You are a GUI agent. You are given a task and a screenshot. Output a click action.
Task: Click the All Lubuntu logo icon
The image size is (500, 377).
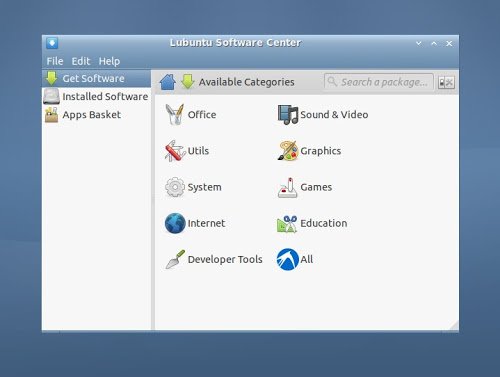[x=288, y=259]
